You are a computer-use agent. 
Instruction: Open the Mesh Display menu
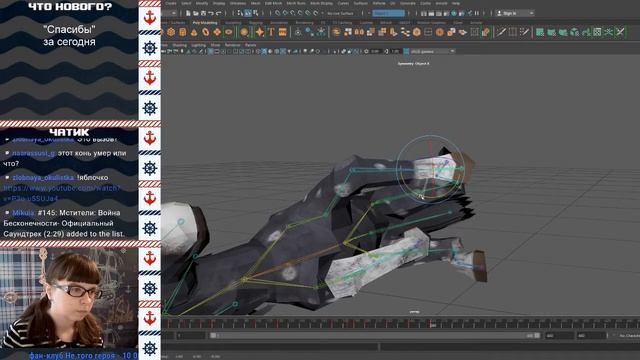321,3
